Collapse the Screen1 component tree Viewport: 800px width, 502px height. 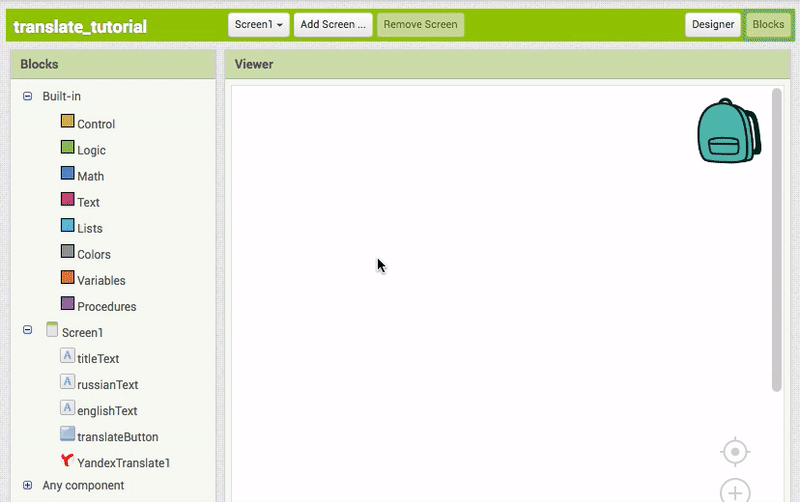[28, 330]
